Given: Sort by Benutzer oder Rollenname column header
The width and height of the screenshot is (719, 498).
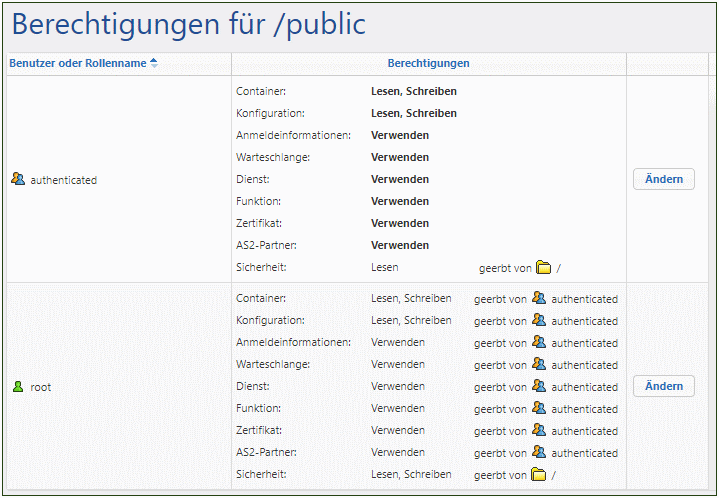Looking at the screenshot, I should 77,63.
